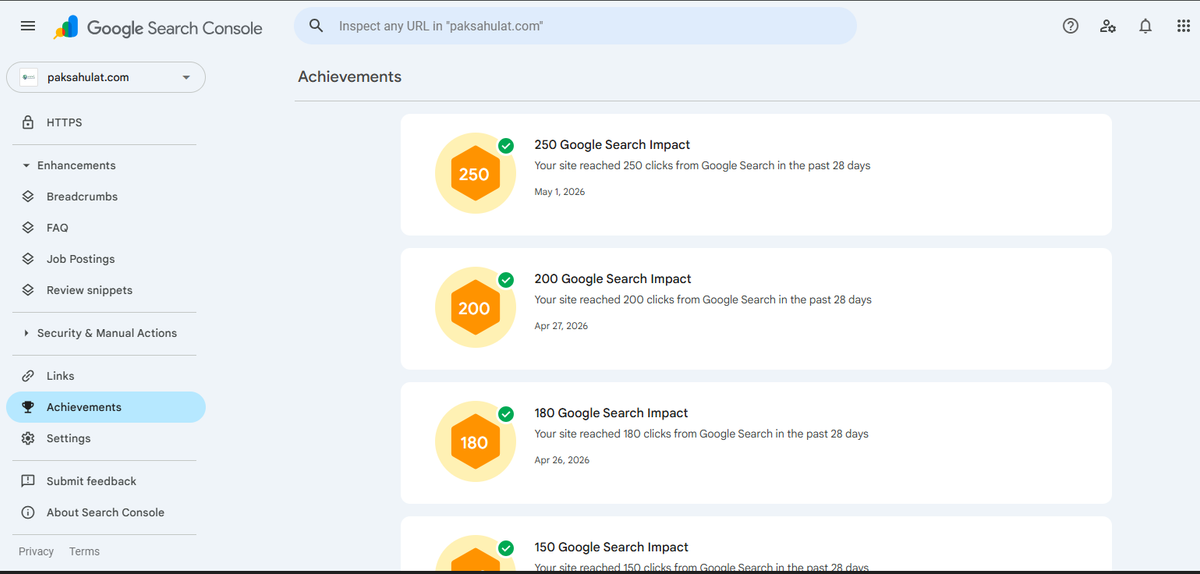Click the Apr 26, 2026 date
Screen dimensions: 1200x574
[x=562, y=460]
